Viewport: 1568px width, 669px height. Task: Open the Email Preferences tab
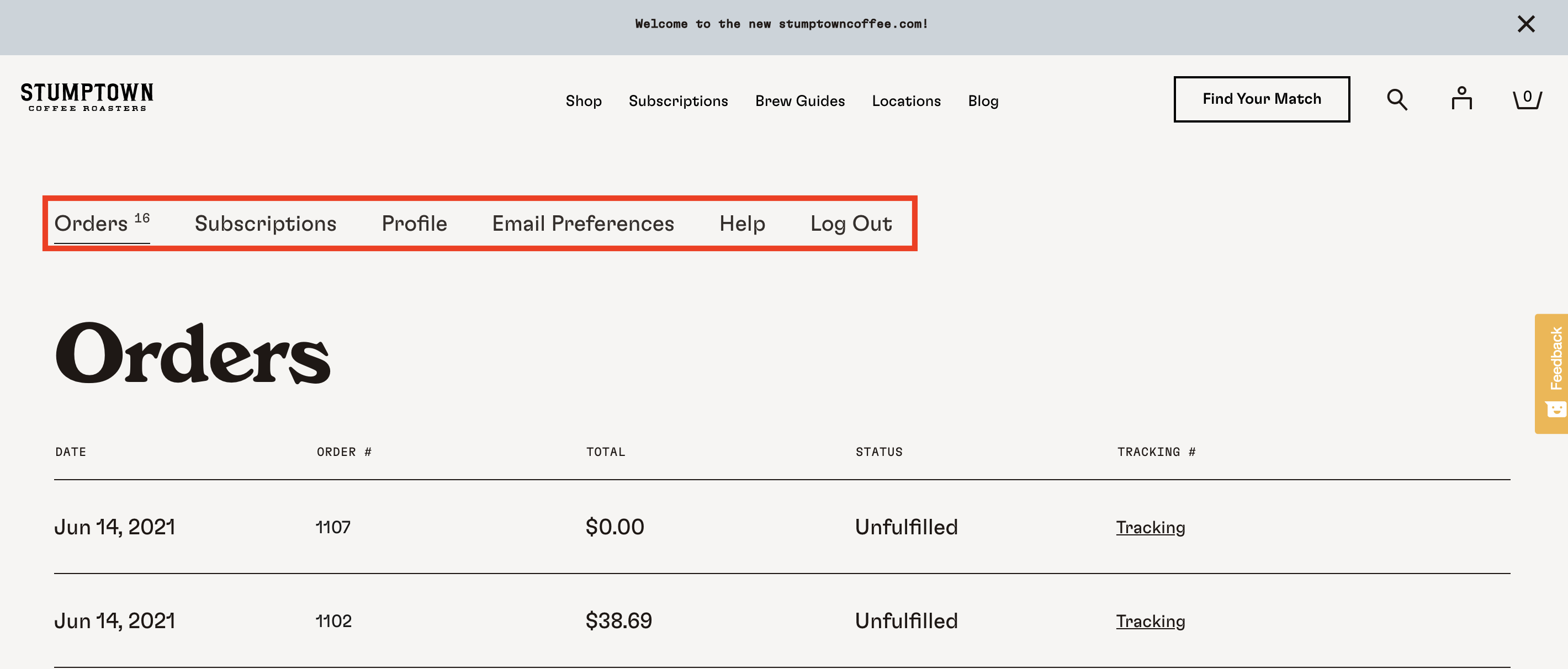point(582,224)
